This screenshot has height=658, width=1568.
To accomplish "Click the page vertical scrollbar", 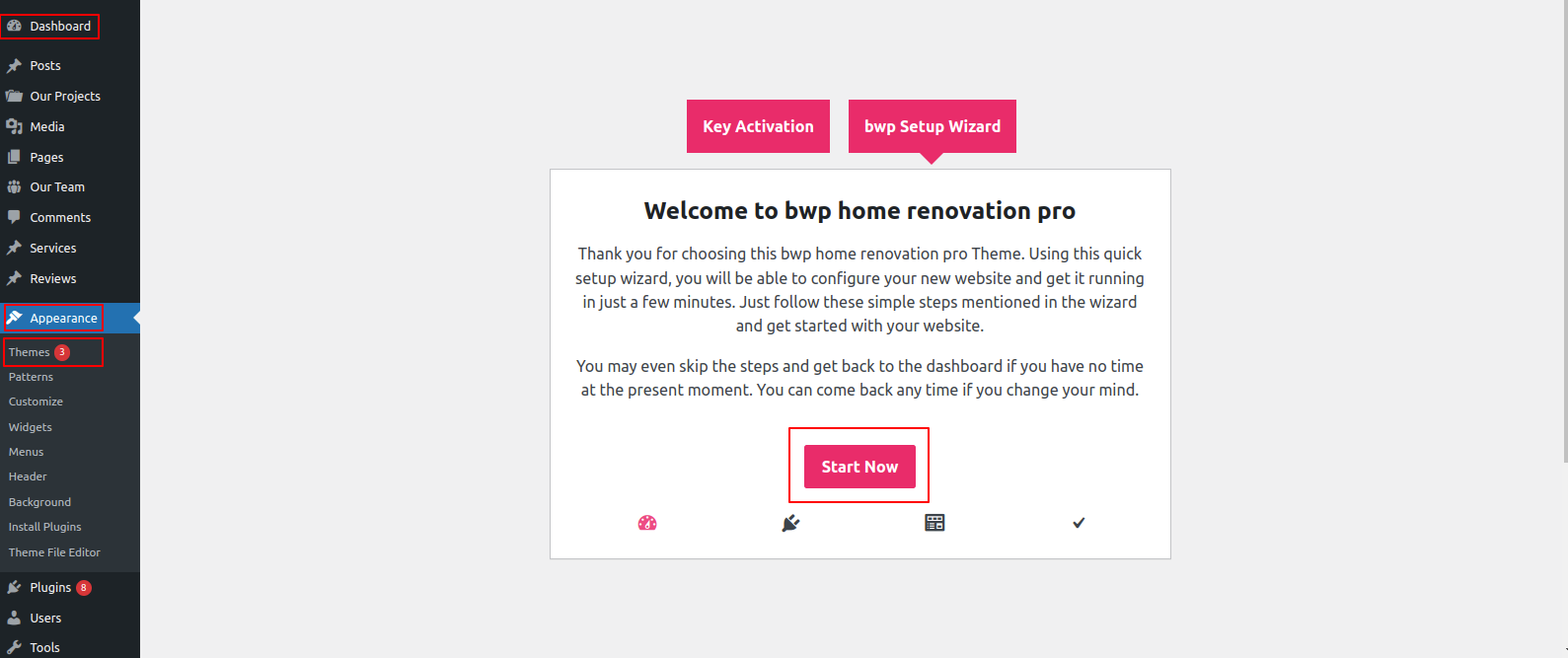I will 1564,231.
